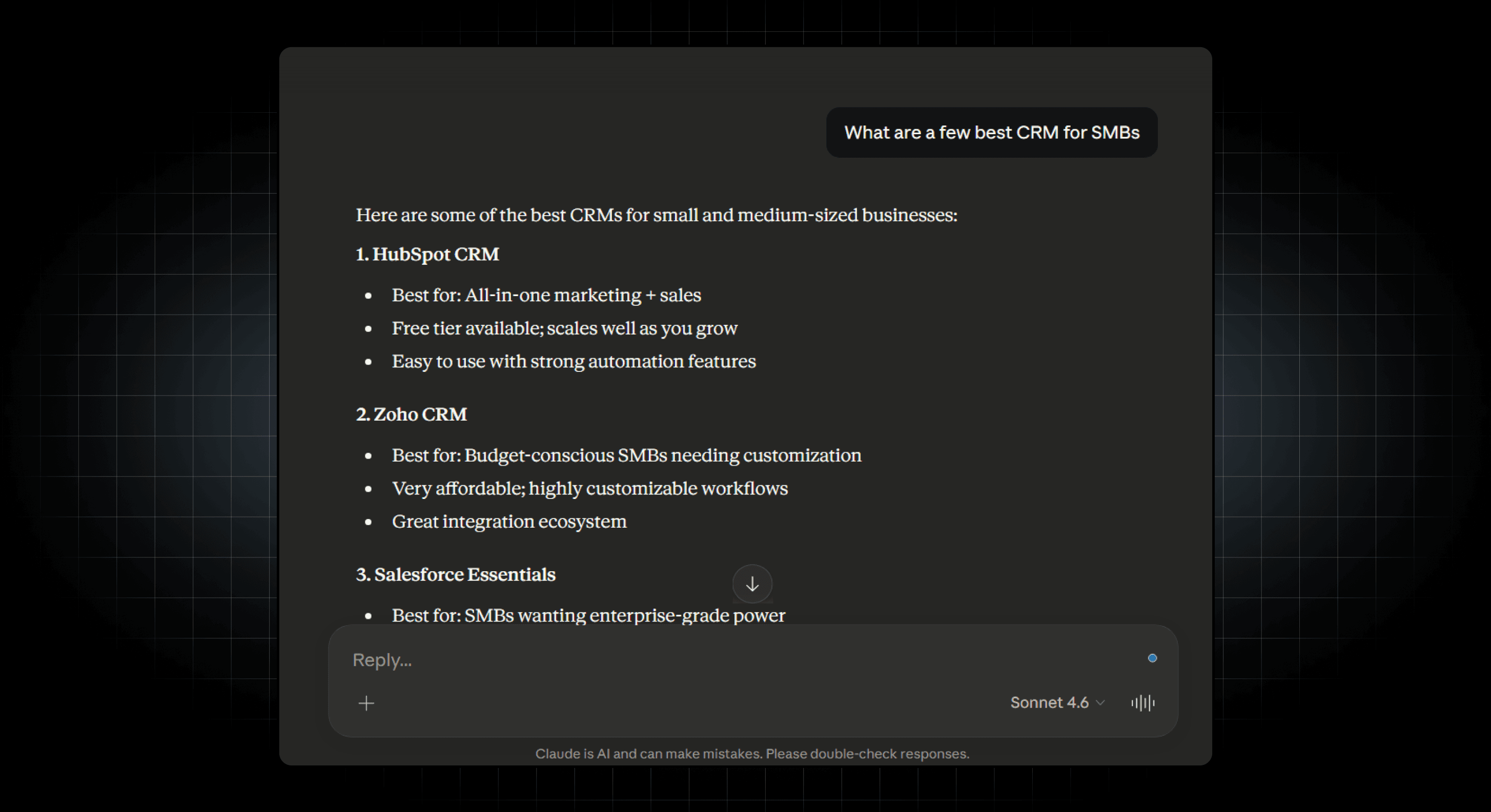Click the chevron arrow beside Sonnet 4.6
Screen dimensions: 1491x812
[1101, 703]
